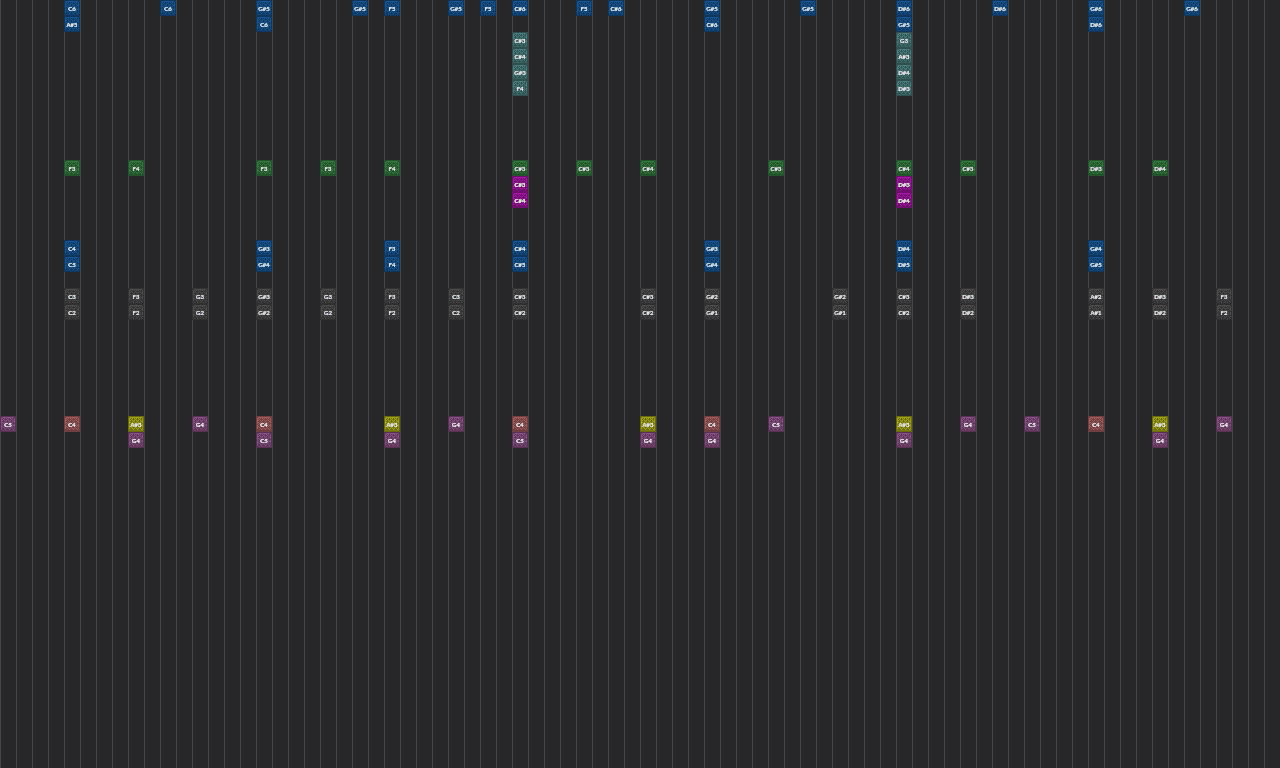Click the blue C5 note block
The width and height of the screenshot is (1280, 768).
point(72,265)
